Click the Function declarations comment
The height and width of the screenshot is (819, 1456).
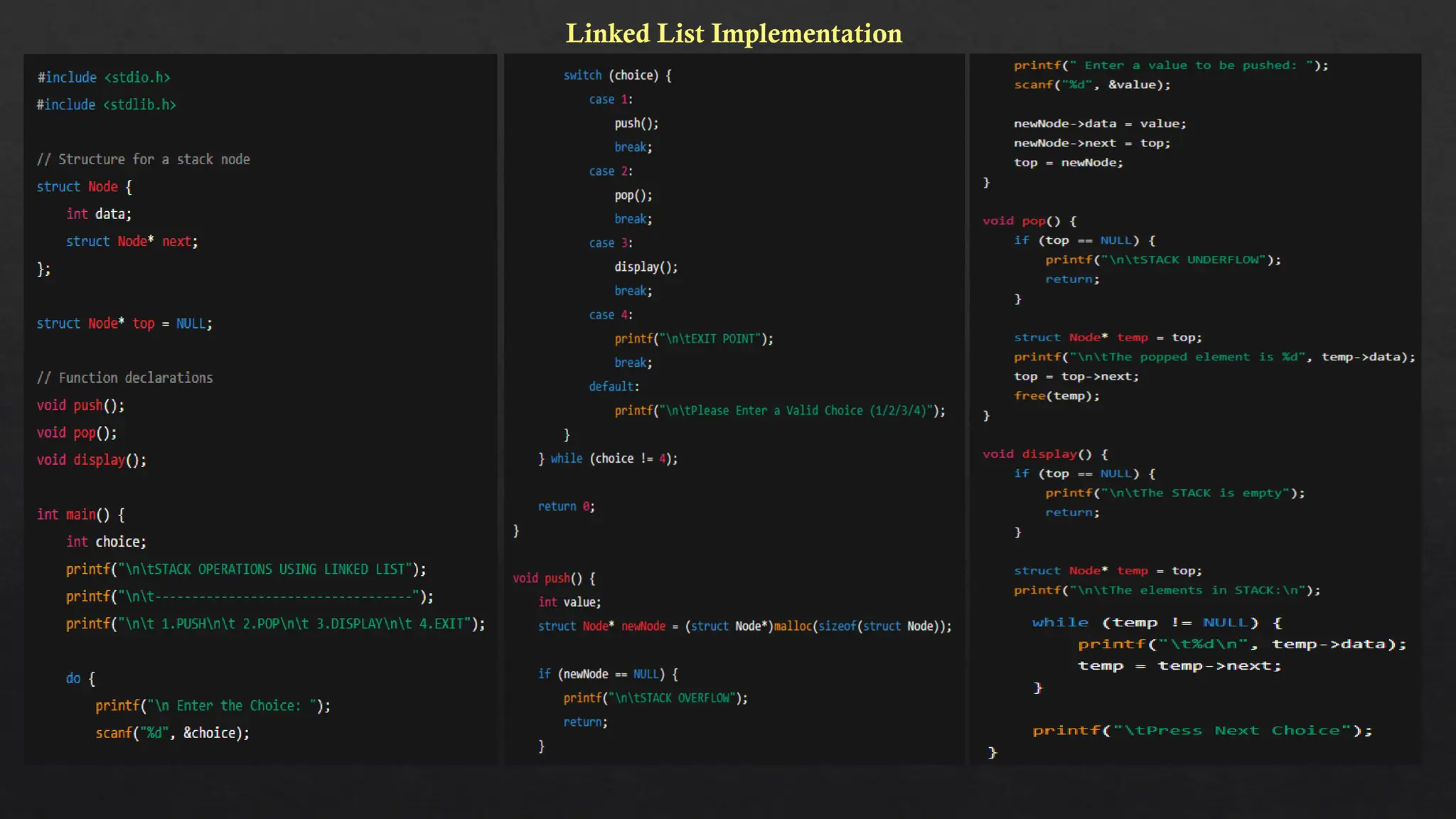pos(125,378)
